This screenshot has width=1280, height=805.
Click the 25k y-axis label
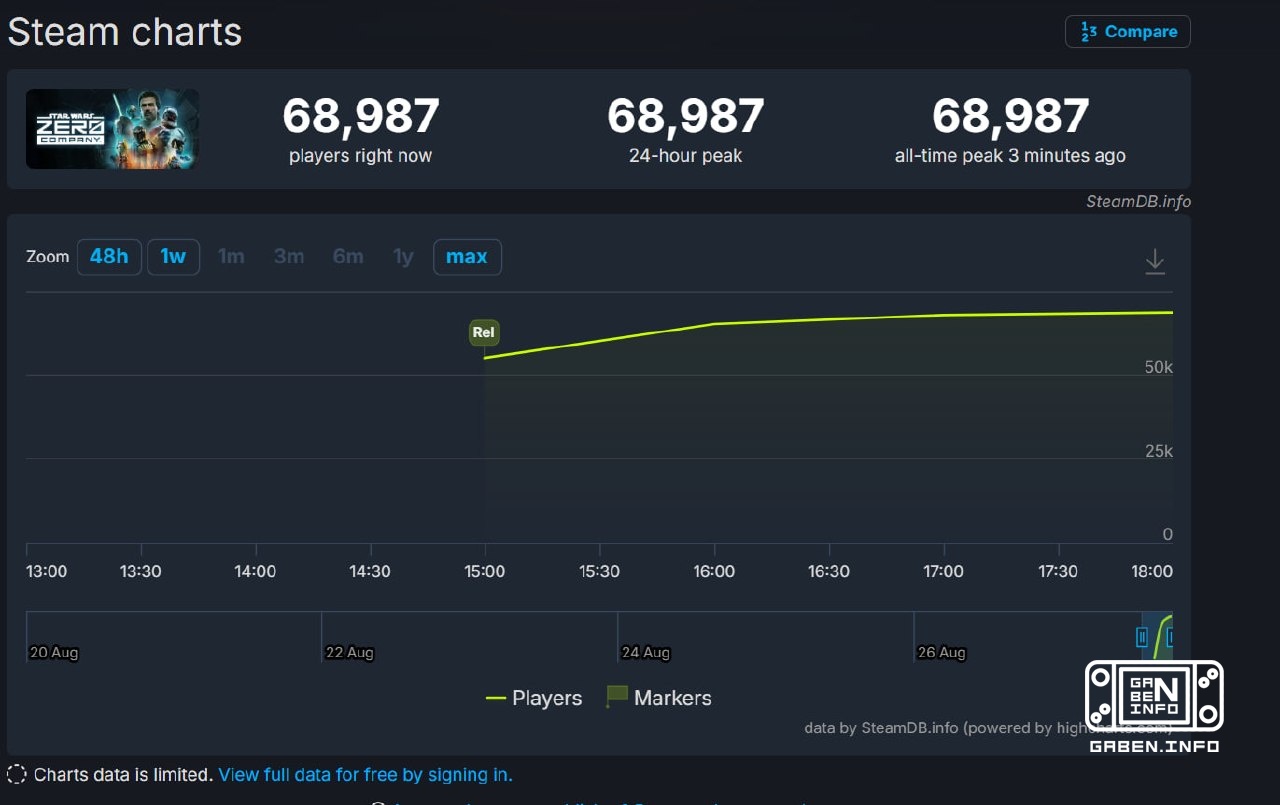click(1159, 451)
